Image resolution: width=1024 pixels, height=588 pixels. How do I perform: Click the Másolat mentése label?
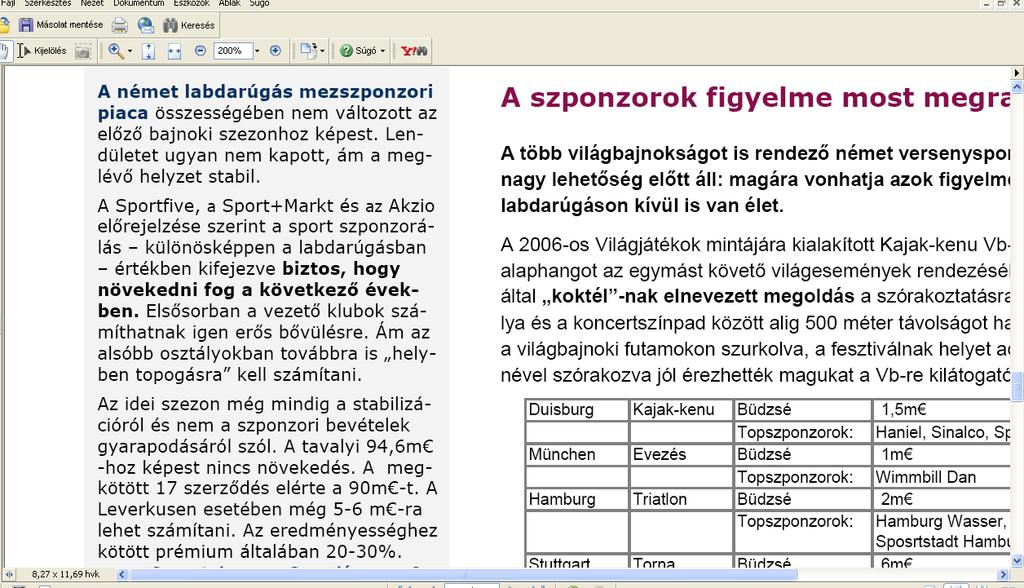pos(70,25)
